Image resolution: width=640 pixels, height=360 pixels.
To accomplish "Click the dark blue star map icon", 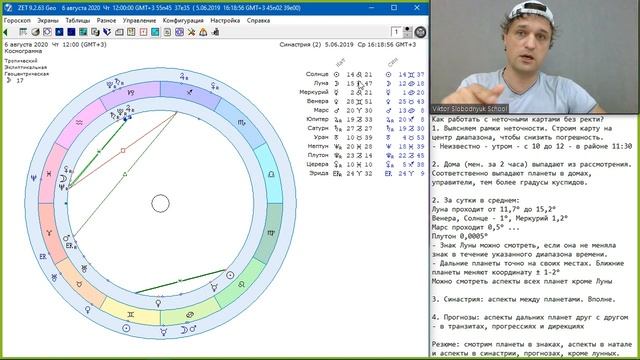I will tap(59, 32).
